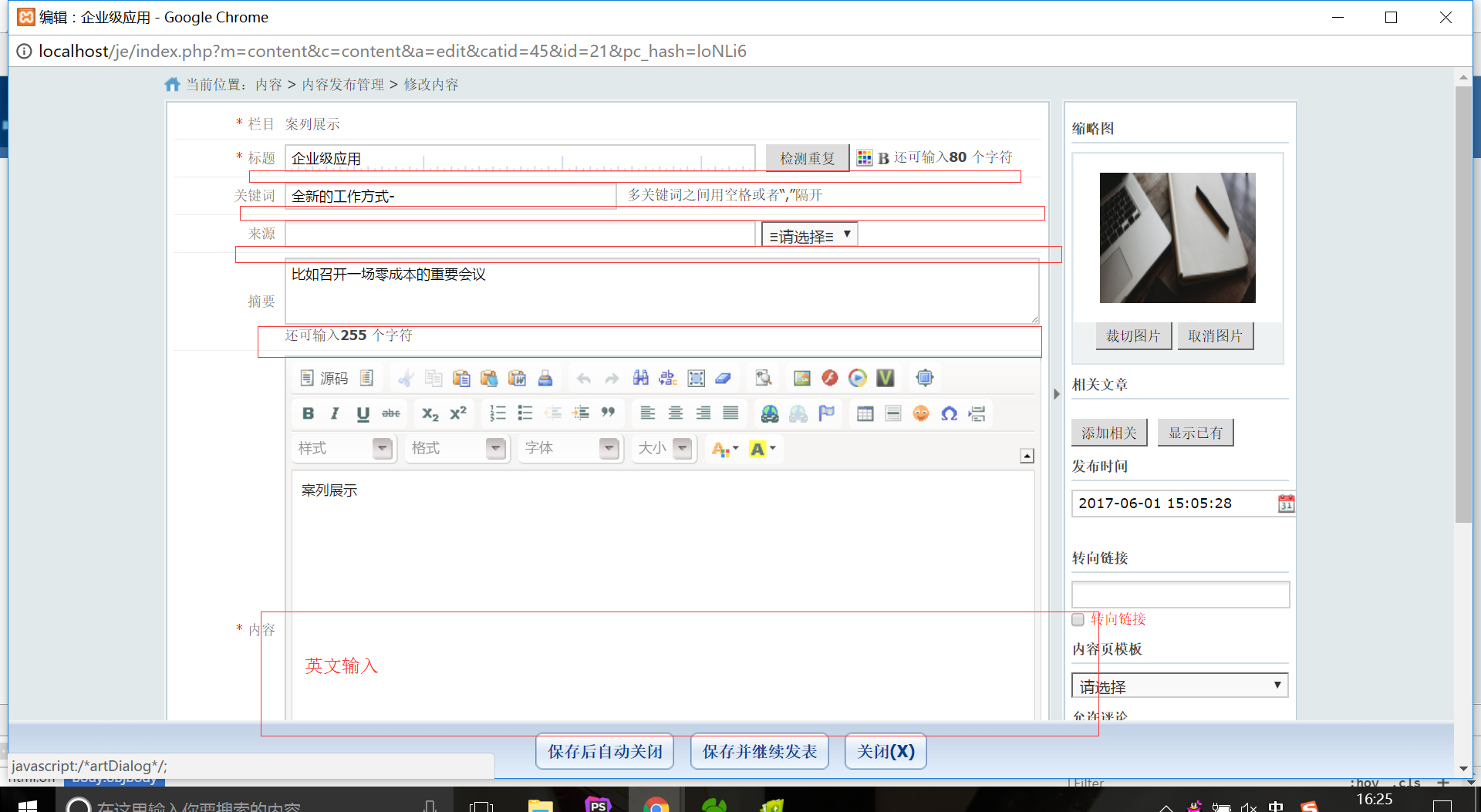Toggle italic formatting
1481x812 pixels.
pyautogui.click(x=336, y=413)
